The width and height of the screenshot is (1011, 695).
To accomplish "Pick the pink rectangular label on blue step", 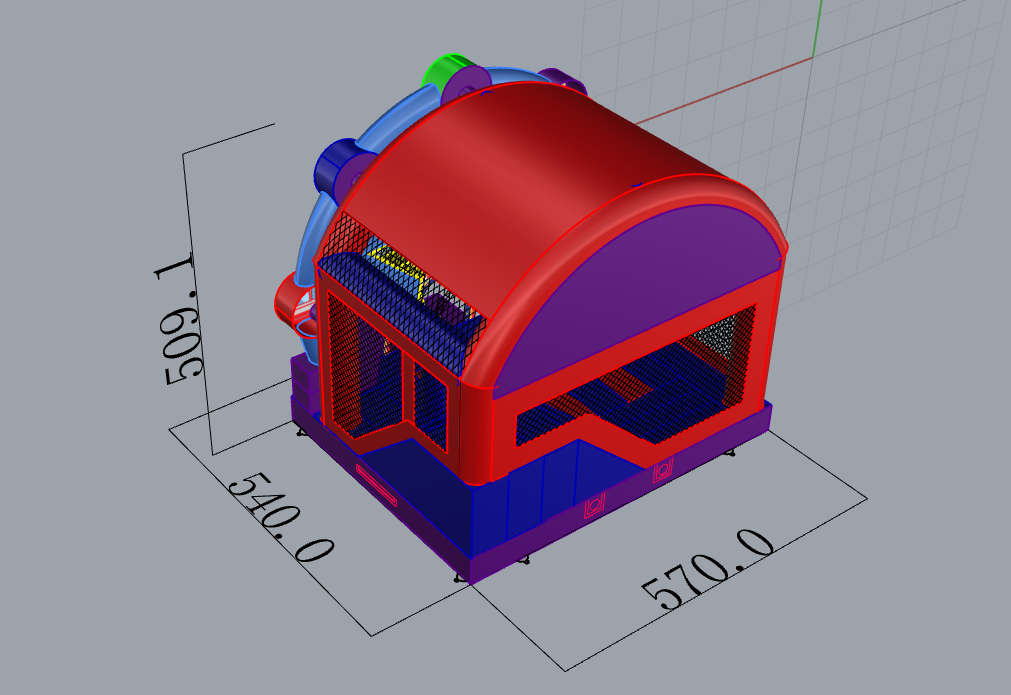I will click(x=377, y=485).
